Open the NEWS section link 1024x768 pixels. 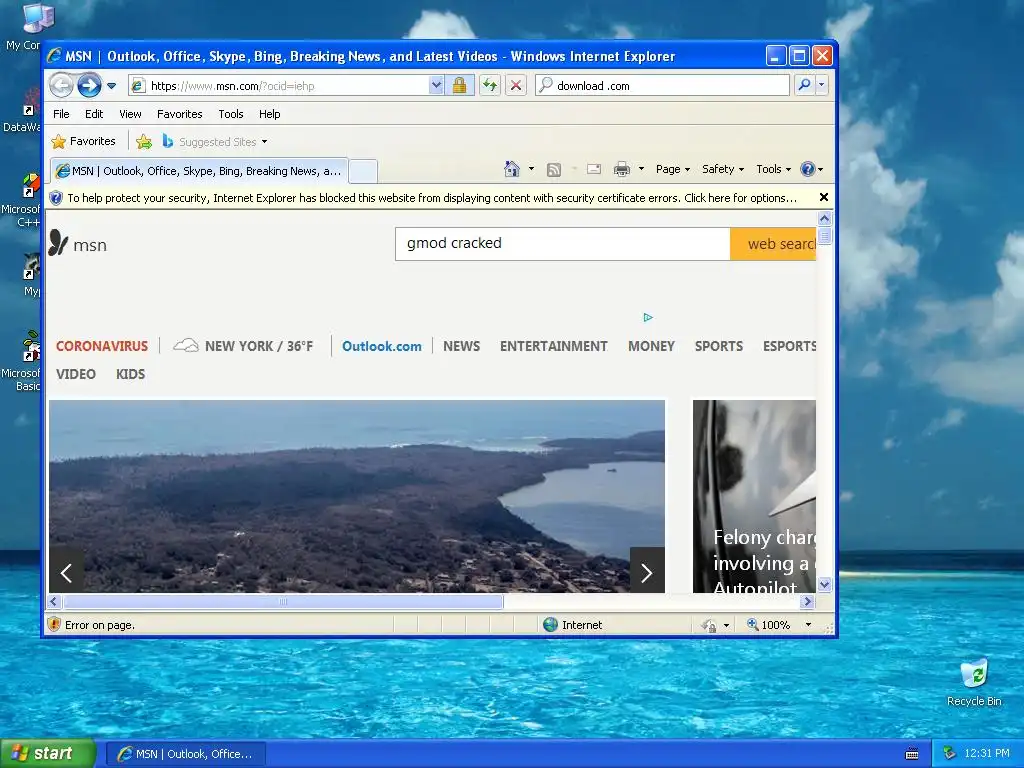[x=462, y=346]
